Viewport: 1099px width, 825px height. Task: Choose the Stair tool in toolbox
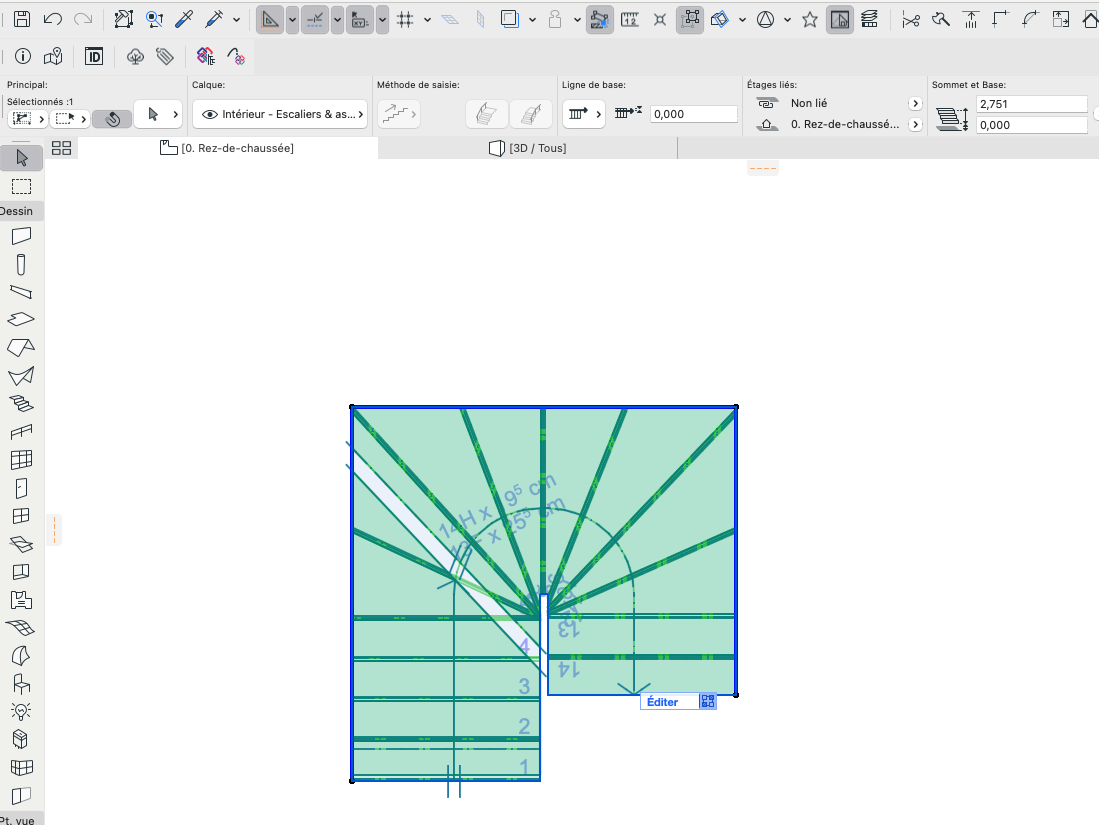click(x=21, y=404)
